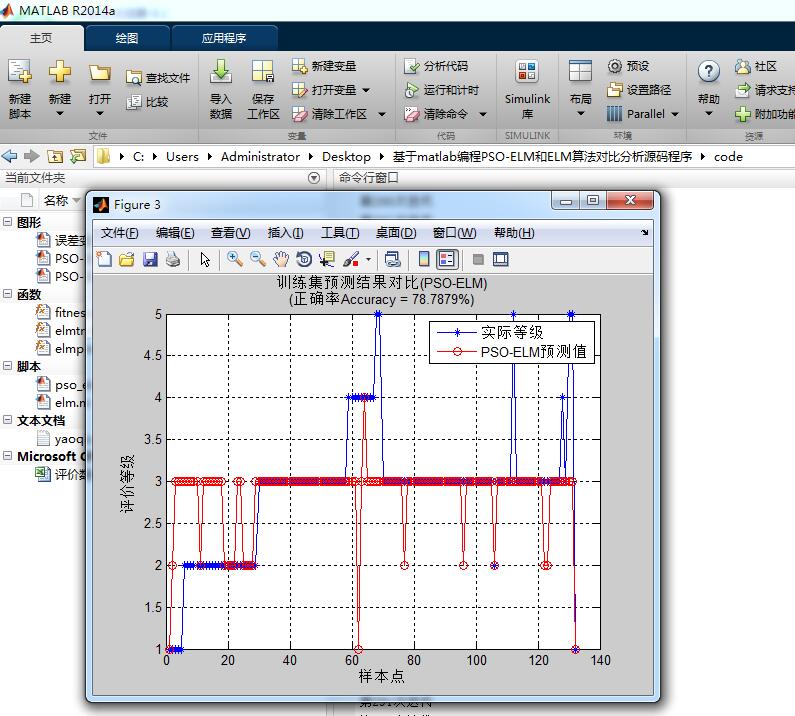
Task: Click the Request Support (请求支持) button
Action: [766, 90]
